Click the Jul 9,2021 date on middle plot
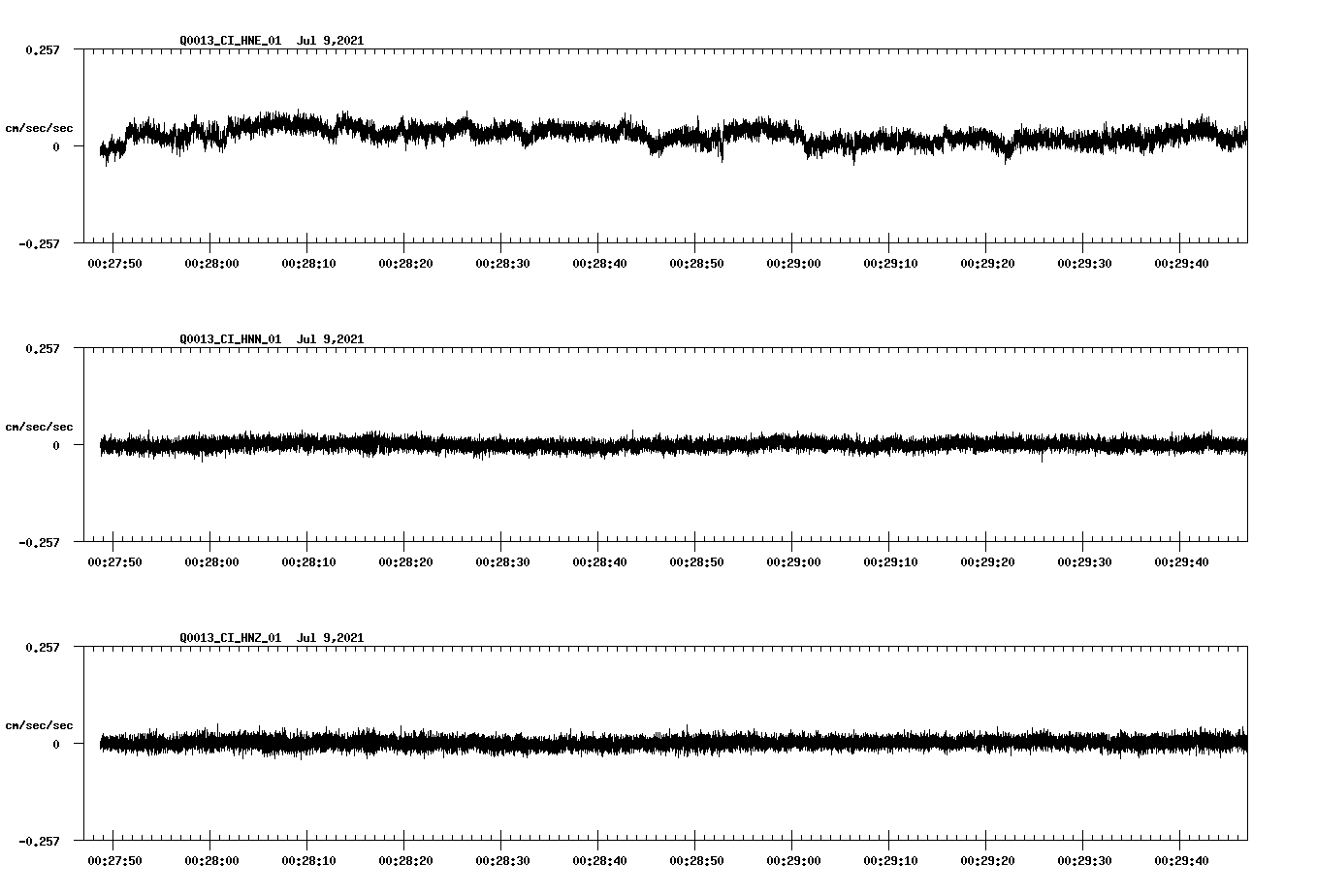1317x896 pixels. click(331, 338)
